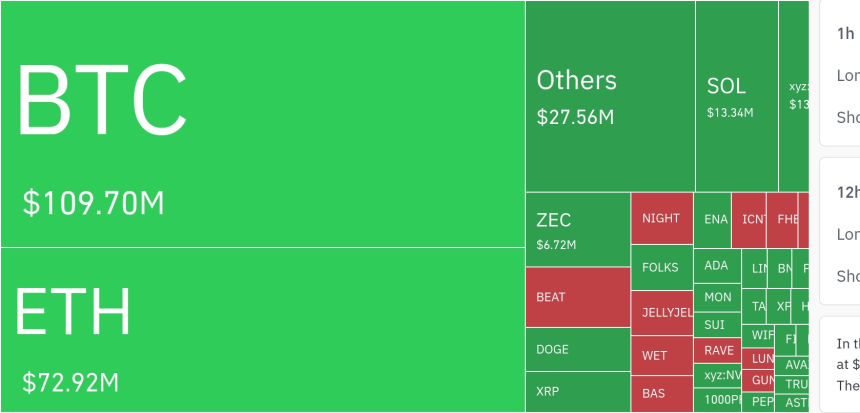Viewport: 860px width, 413px height.
Task: Select the ETH $72.92M block
Action: [x=262, y=330]
